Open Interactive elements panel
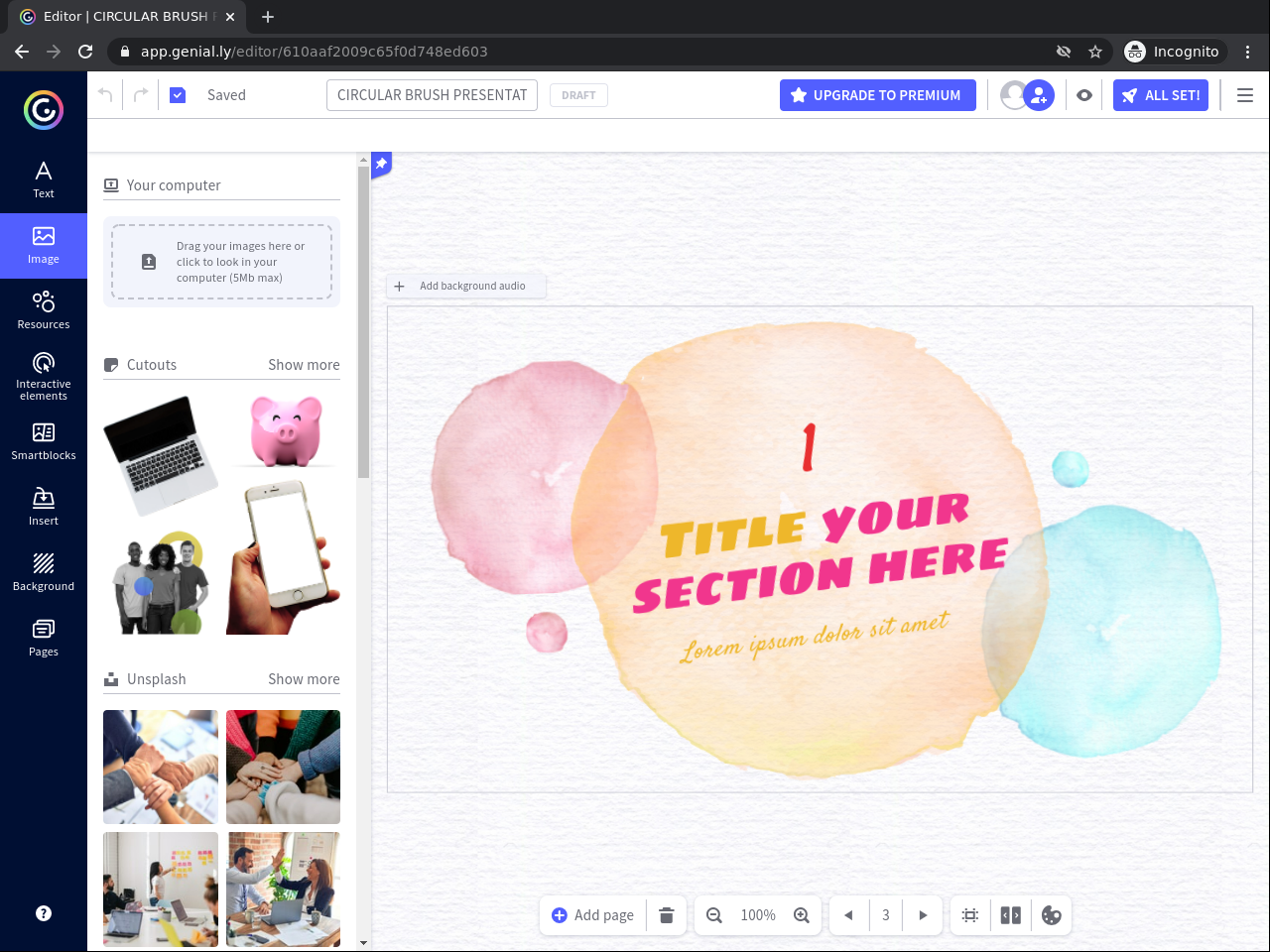1270x952 pixels. 44,377
